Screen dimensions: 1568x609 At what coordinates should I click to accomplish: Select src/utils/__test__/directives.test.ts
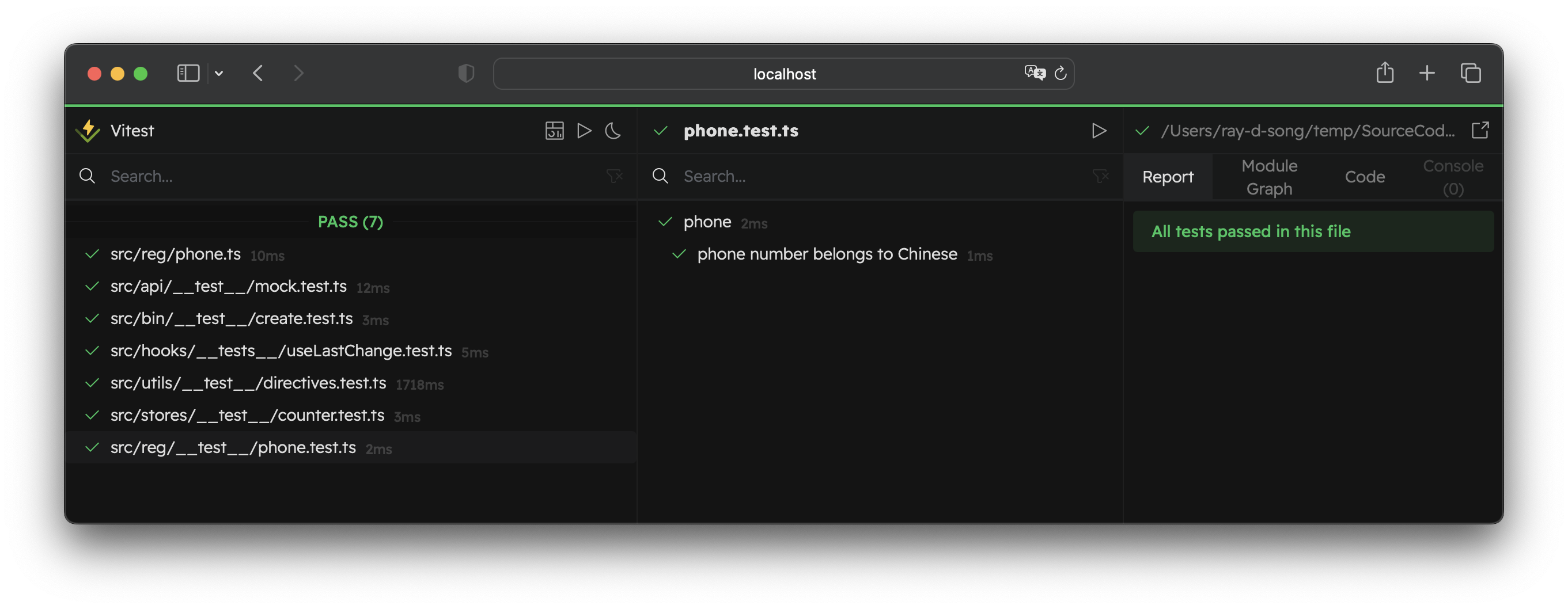(x=351, y=383)
